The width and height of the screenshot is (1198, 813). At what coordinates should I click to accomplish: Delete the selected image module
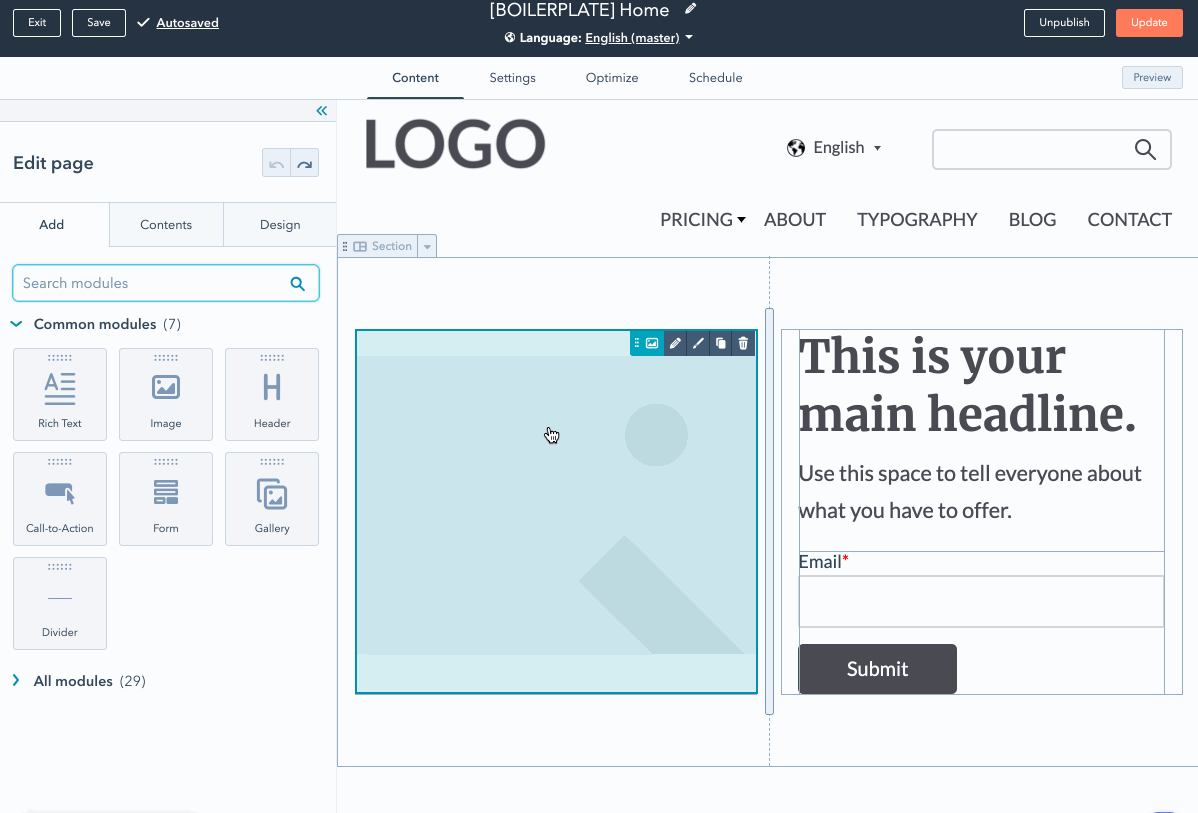[x=743, y=343]
